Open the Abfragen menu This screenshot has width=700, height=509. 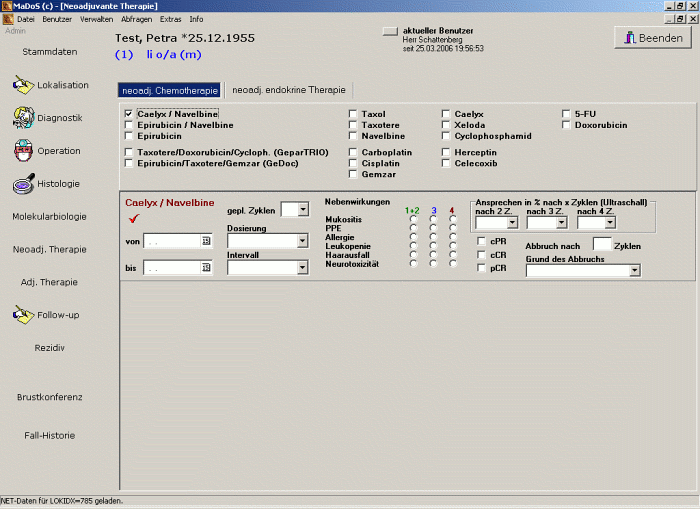(x=136, y=19)
